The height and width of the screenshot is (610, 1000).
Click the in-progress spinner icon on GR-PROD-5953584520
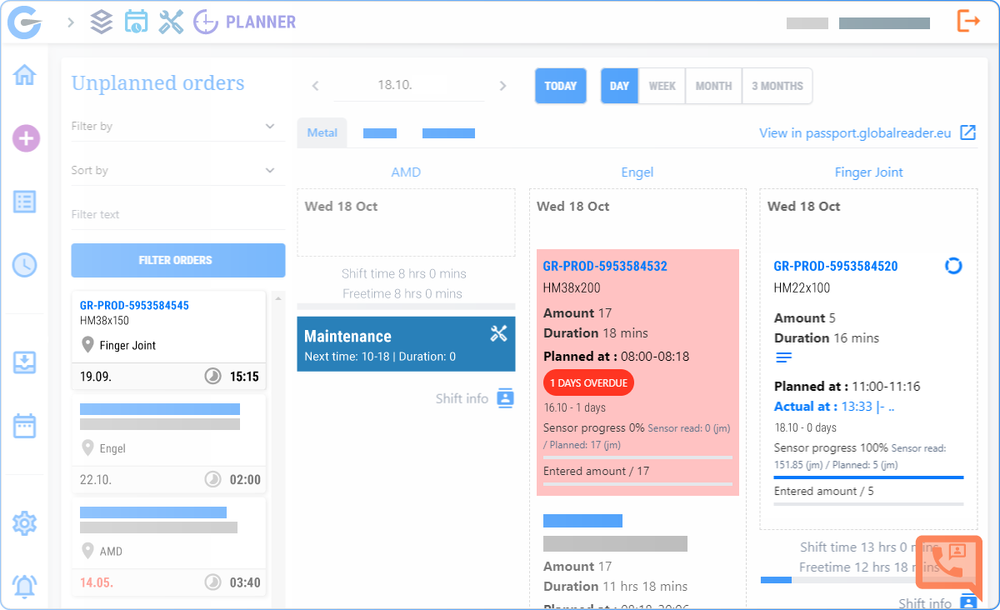click(x=953, y=265)
